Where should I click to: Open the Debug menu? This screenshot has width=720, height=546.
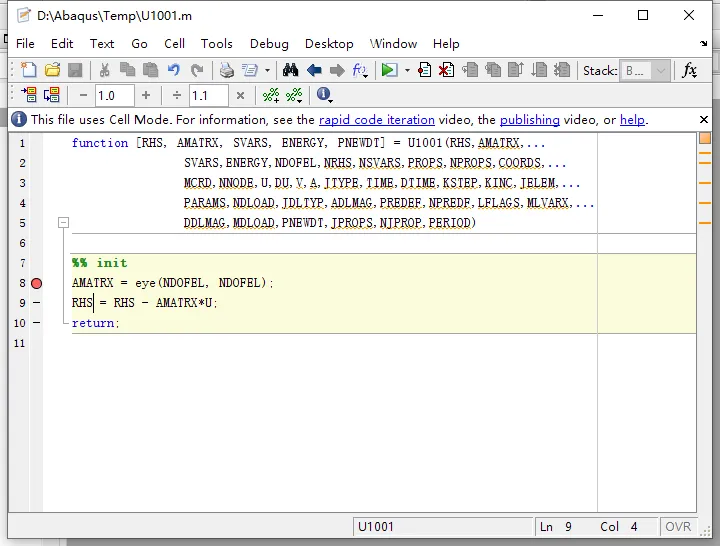pyautogui.click(x=269, y=44)
